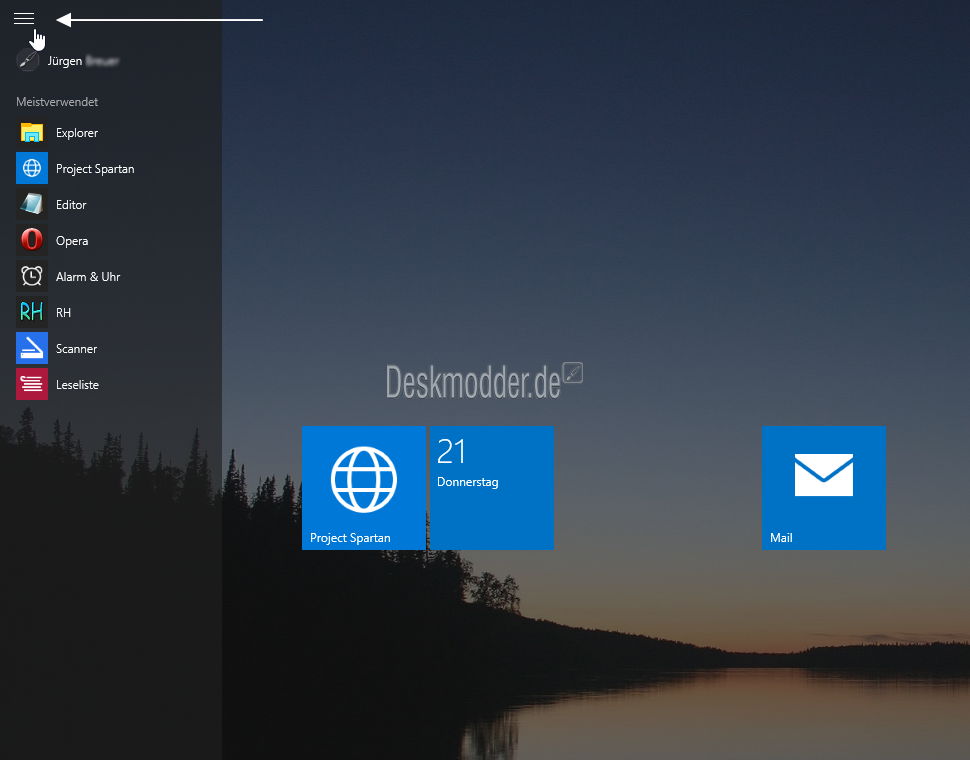
Task: Launch the RH app icon
Action: coord(32,312)
